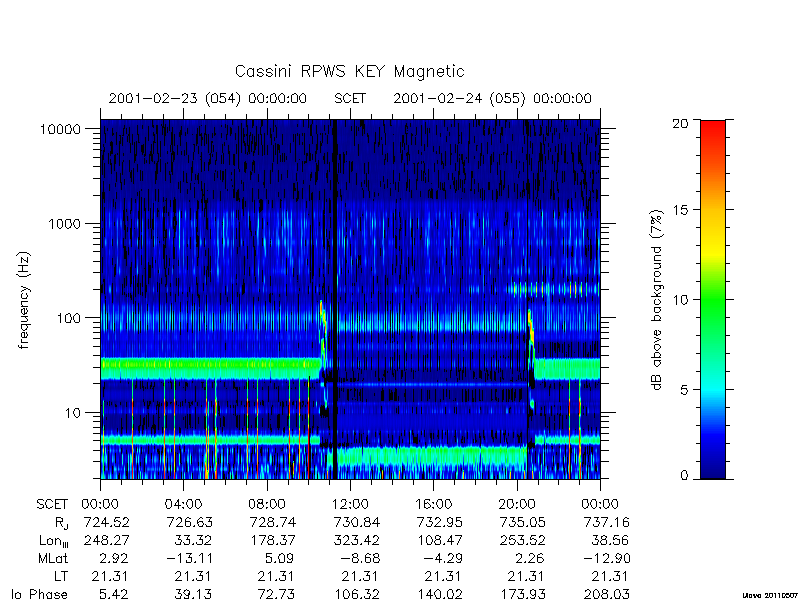Click the MLat value -4.29

pos(443,559)
